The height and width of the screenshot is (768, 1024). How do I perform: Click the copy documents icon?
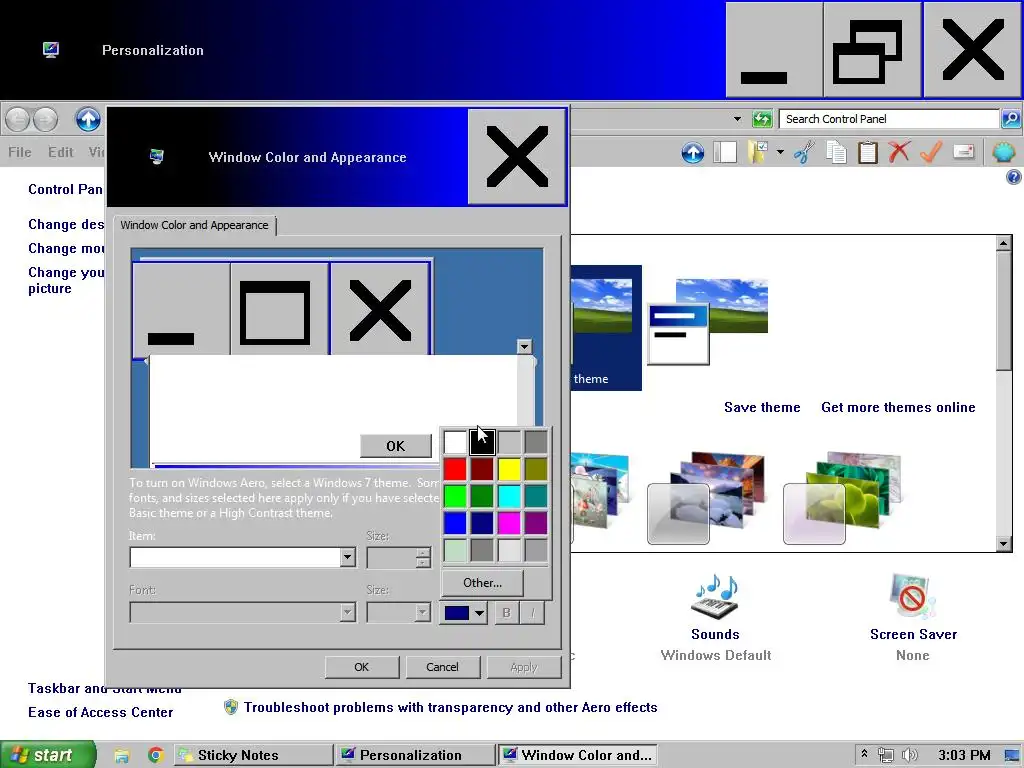(x=836, y=153)
